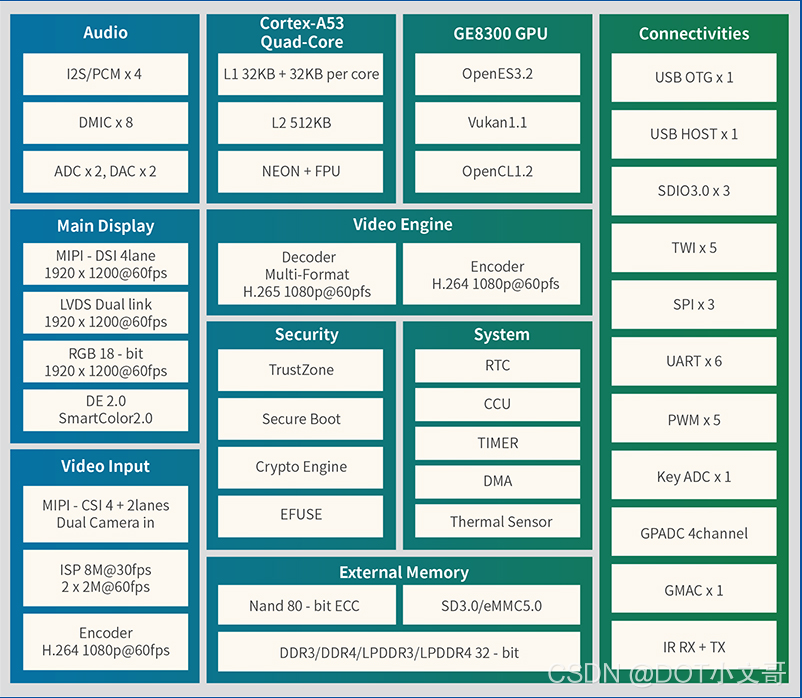The width and height of the screenshot is (802, 698).
Task: Select the ISP 8M@30fps block
Action: (105, 578)
